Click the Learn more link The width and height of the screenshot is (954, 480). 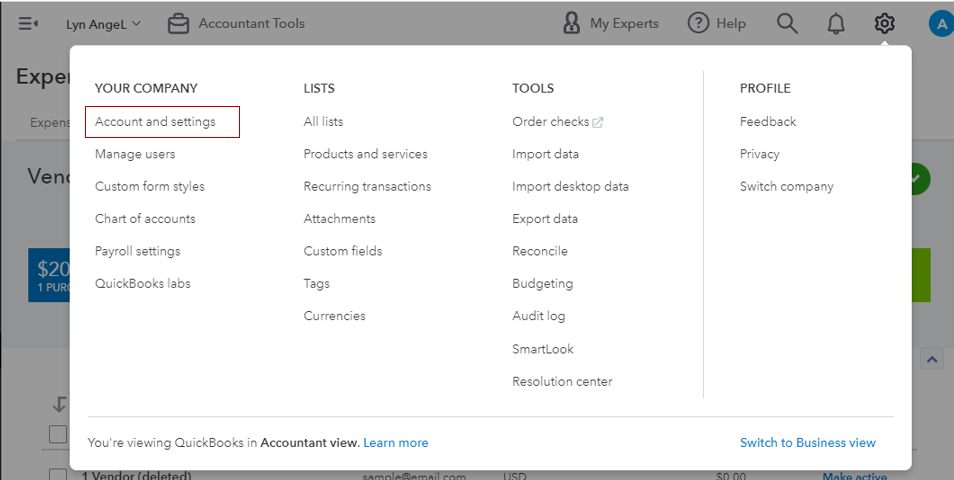tap(395, 442)
